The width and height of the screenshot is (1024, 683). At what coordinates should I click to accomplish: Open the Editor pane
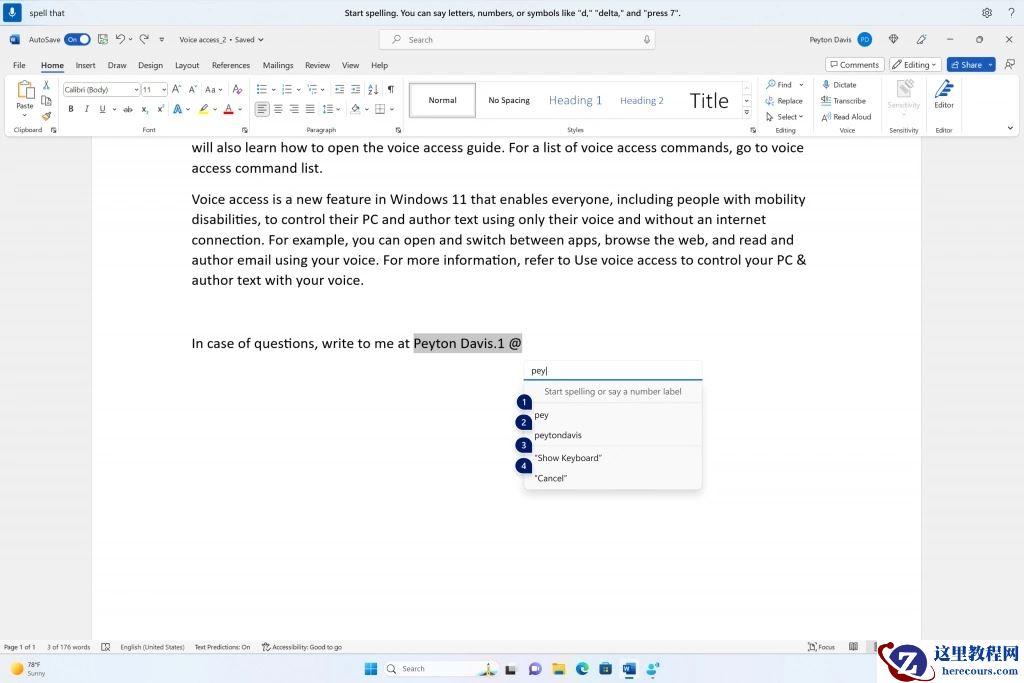(x=943, y=97)
